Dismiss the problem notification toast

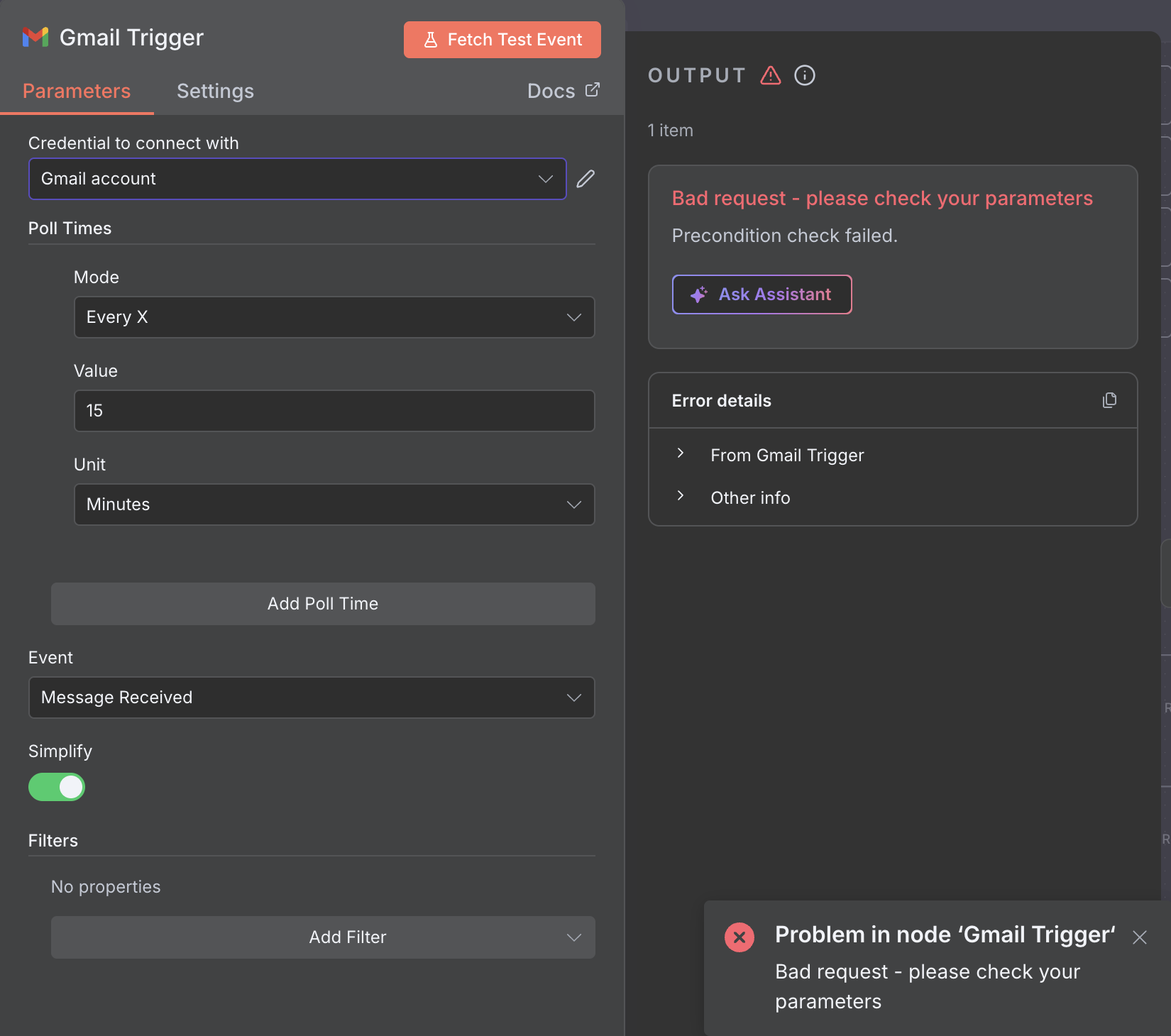(x=1139, y=937)
